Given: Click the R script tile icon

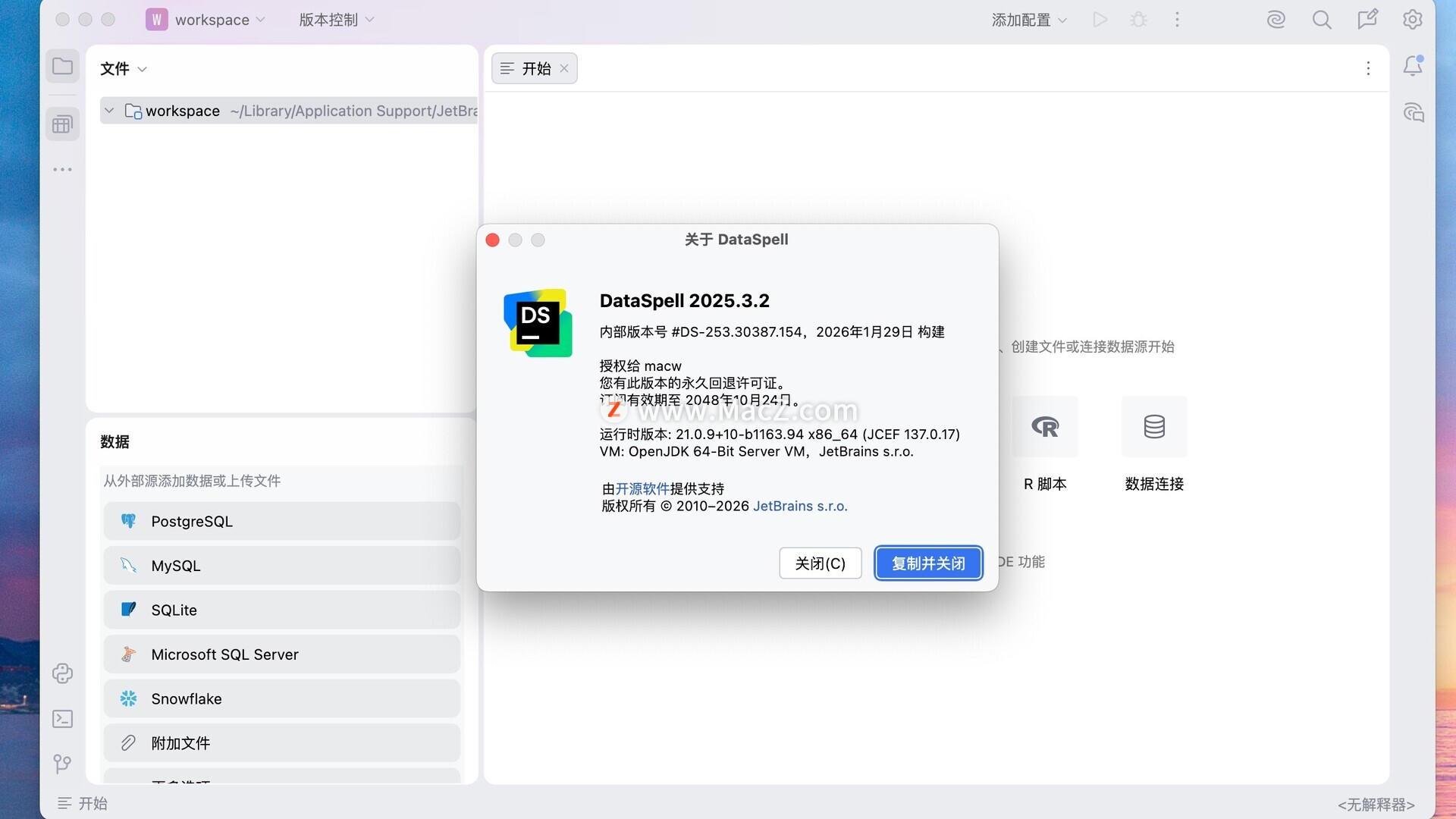Looking at the screenshot, I should [x=1045, y=427].
